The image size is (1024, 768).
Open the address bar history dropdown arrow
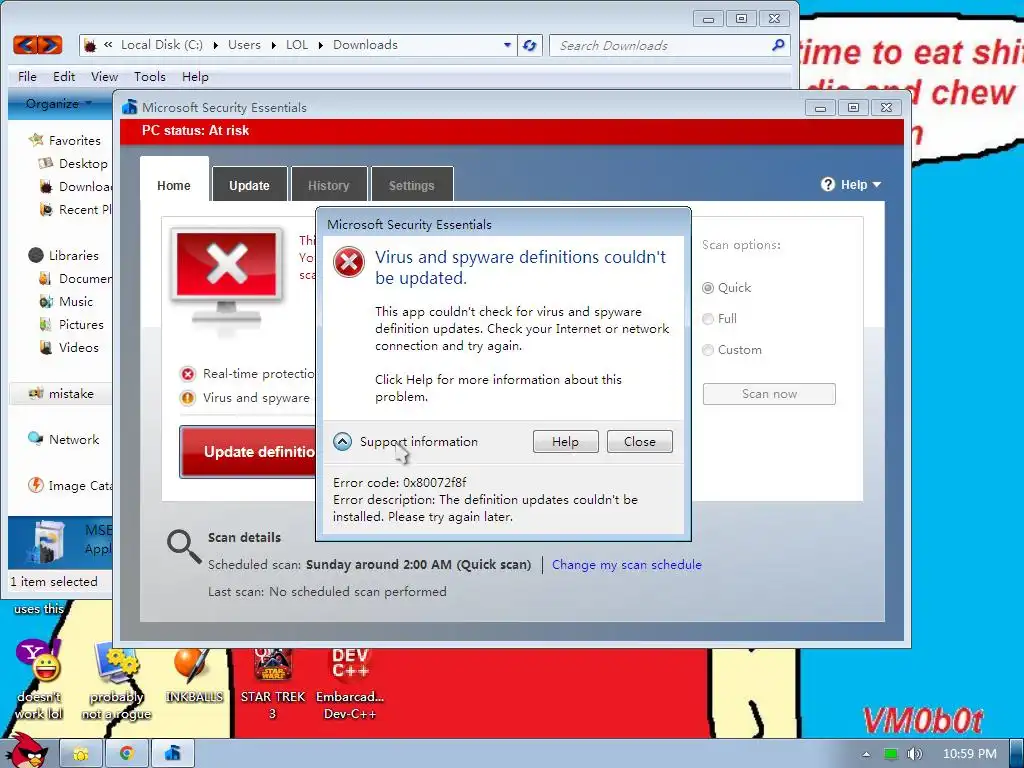click(x=507, y=45)
